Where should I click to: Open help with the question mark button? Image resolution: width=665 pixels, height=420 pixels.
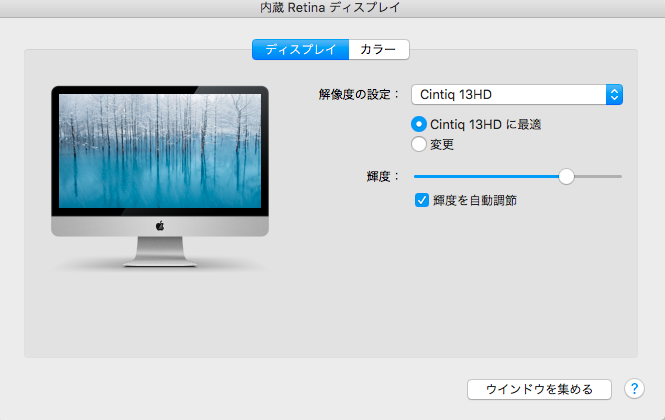[x=634, y=389]
